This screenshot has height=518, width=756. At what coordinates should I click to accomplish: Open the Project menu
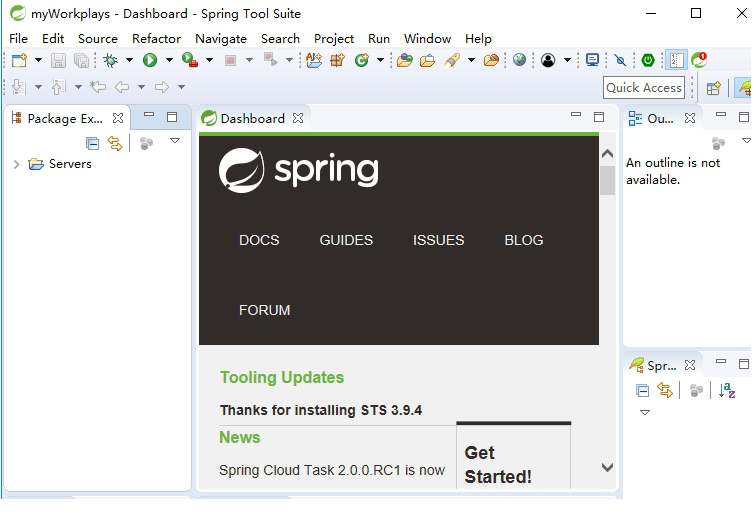click(x=334, y=39)
